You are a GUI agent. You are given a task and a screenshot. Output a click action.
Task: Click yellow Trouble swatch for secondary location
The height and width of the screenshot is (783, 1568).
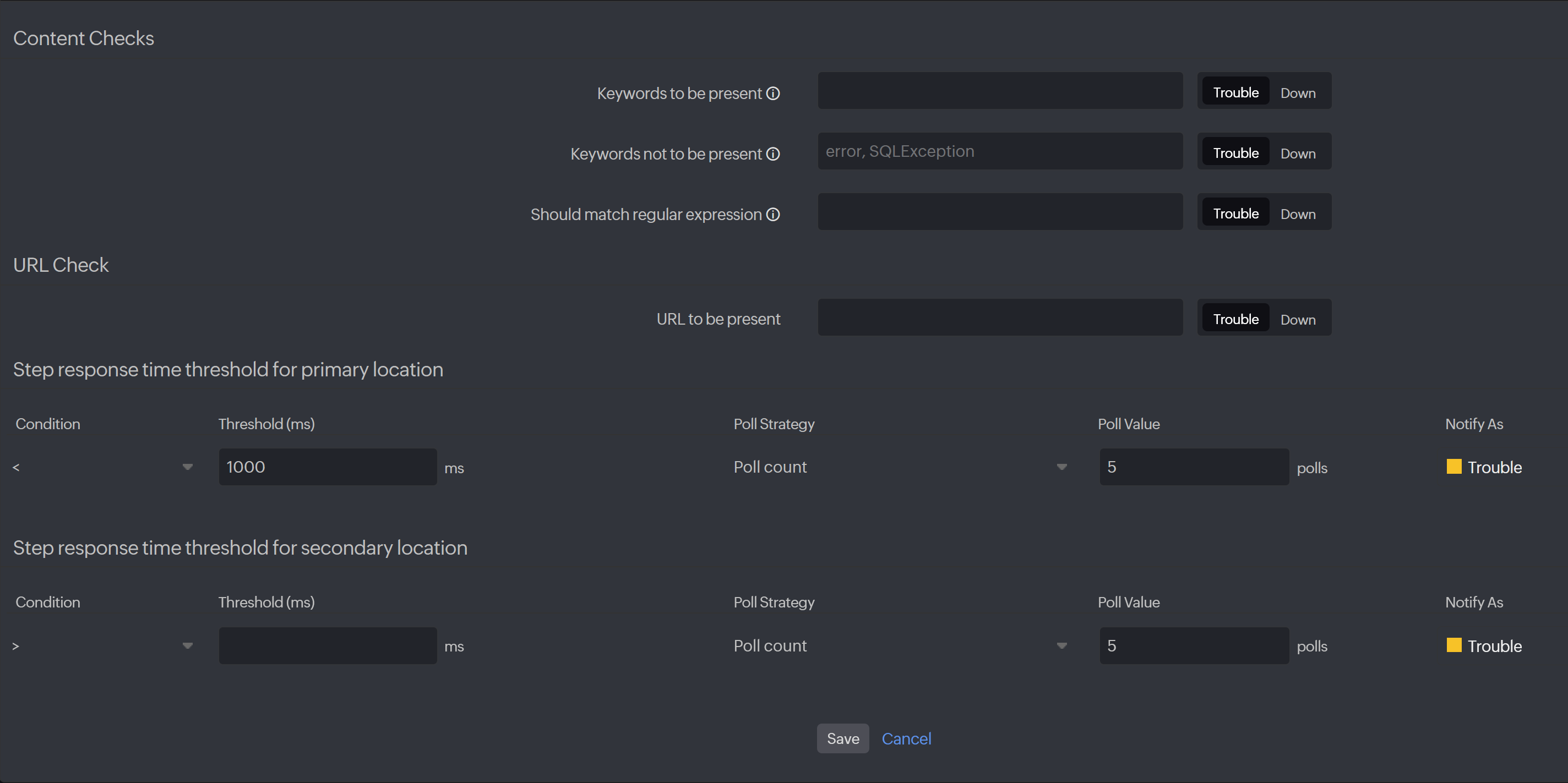1453,645
